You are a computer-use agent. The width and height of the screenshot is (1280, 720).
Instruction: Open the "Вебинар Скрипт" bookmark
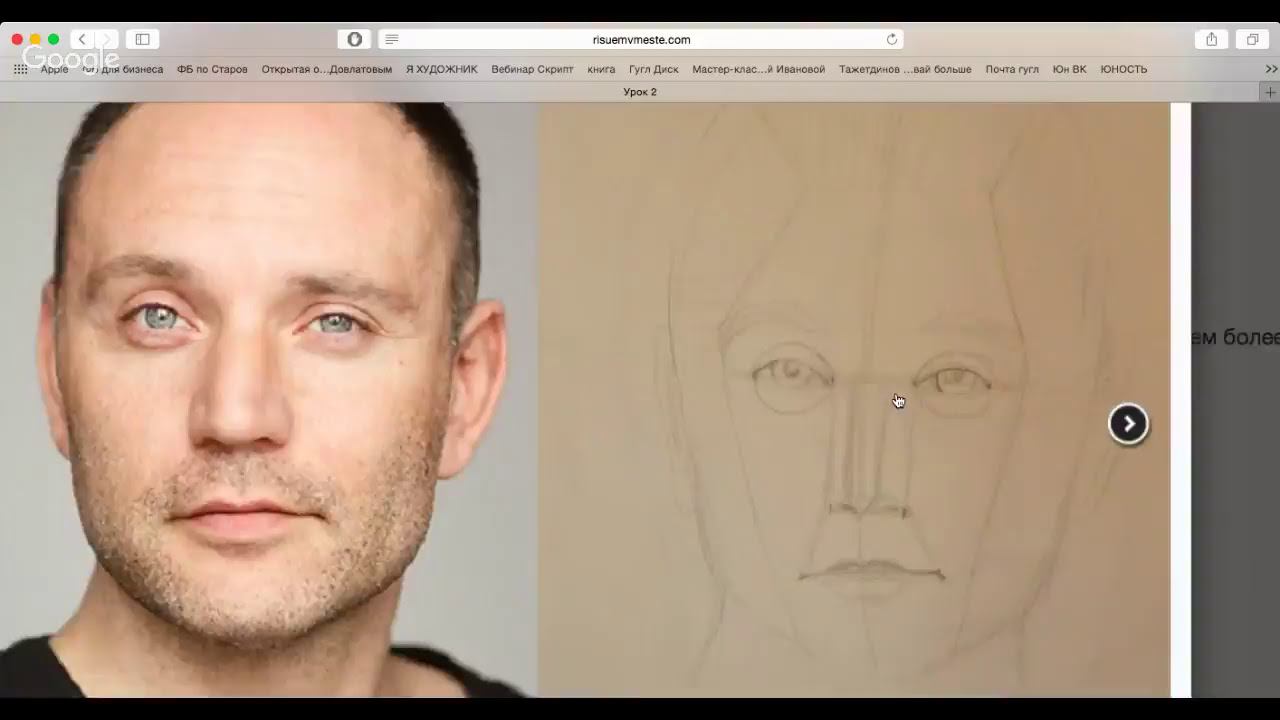click(532, 69)
